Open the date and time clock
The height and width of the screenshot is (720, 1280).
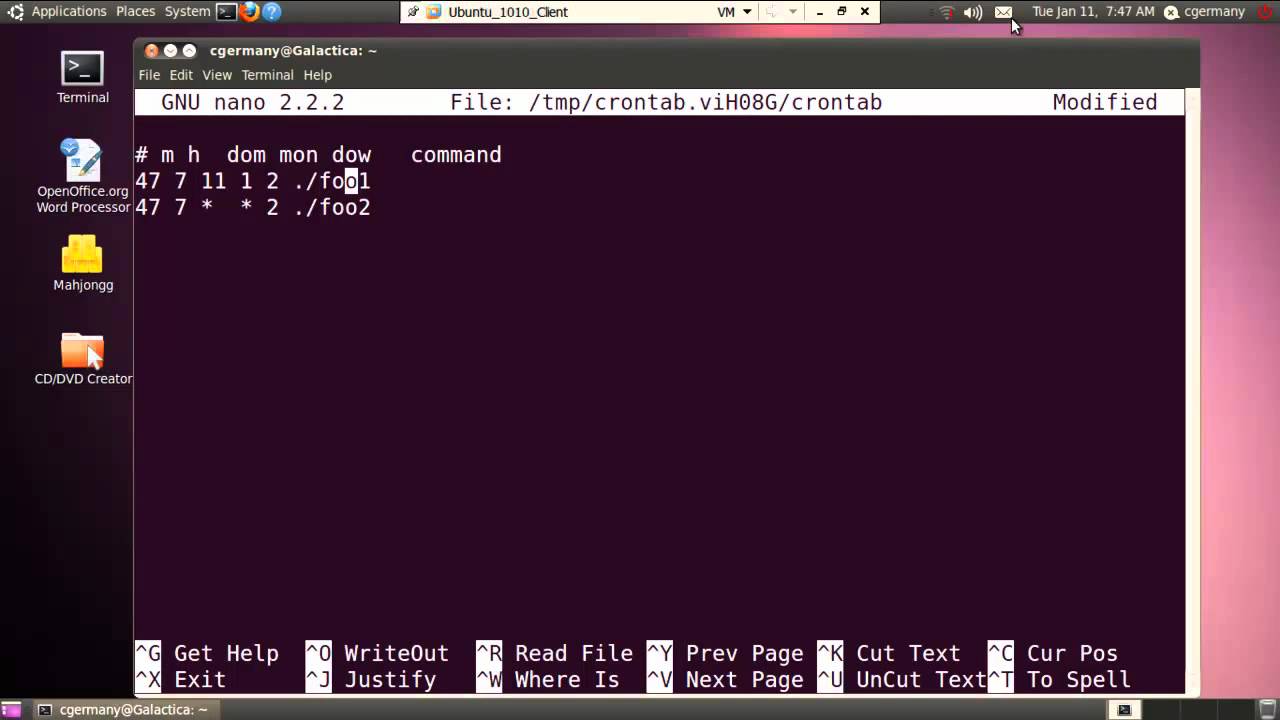[1093, 12]
